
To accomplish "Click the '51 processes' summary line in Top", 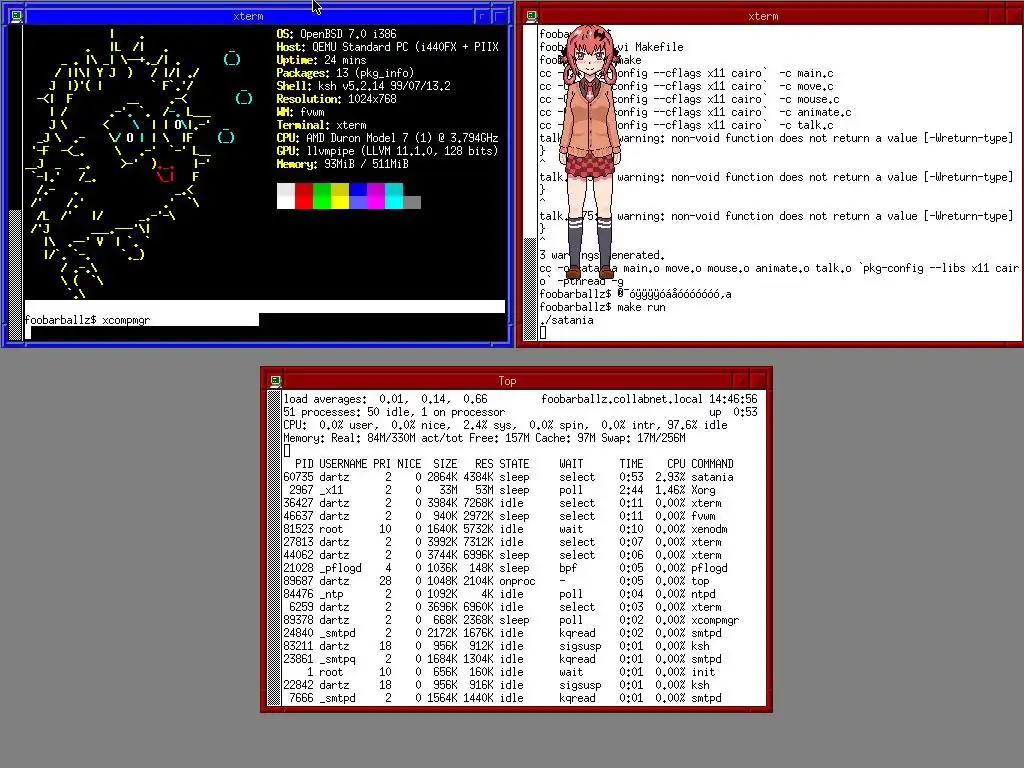I will coord(394,412).
